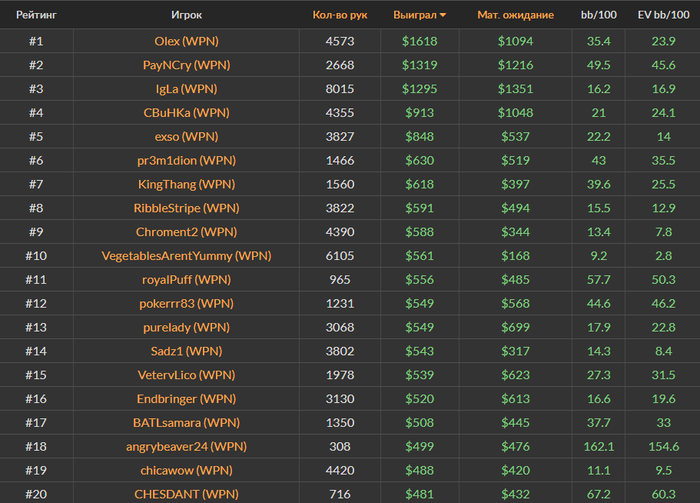
Task: Open CHESDANT (WPN) player page
Action: [x=186, y=494]
